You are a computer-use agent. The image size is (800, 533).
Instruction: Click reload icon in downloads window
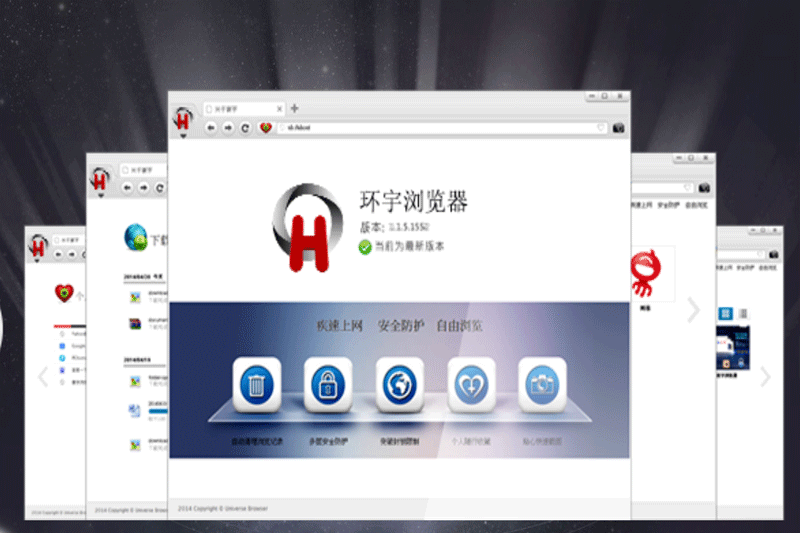pos(160,188)
